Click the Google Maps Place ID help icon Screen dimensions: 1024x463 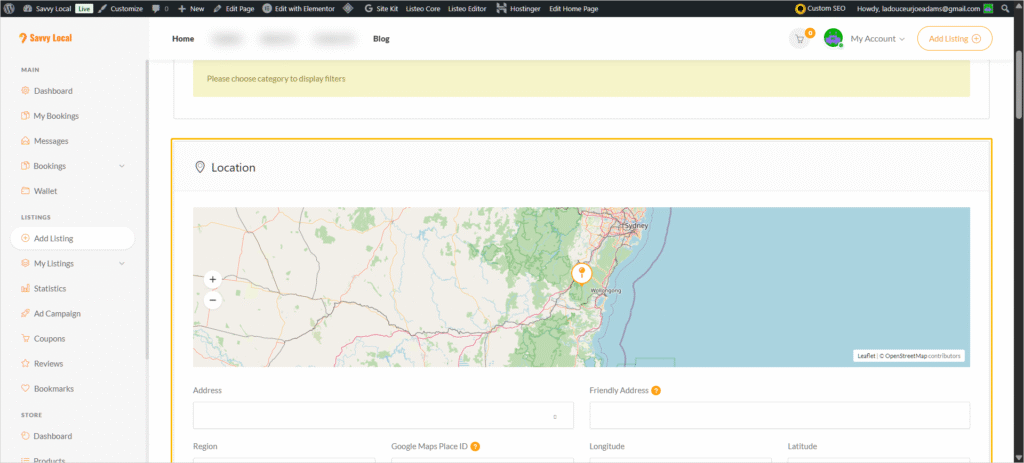475,446
